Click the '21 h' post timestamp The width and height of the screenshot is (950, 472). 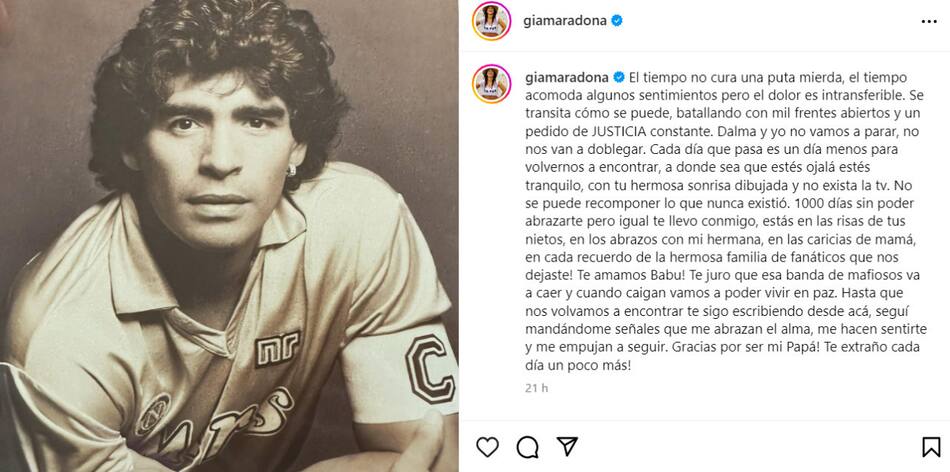[535, 389]
